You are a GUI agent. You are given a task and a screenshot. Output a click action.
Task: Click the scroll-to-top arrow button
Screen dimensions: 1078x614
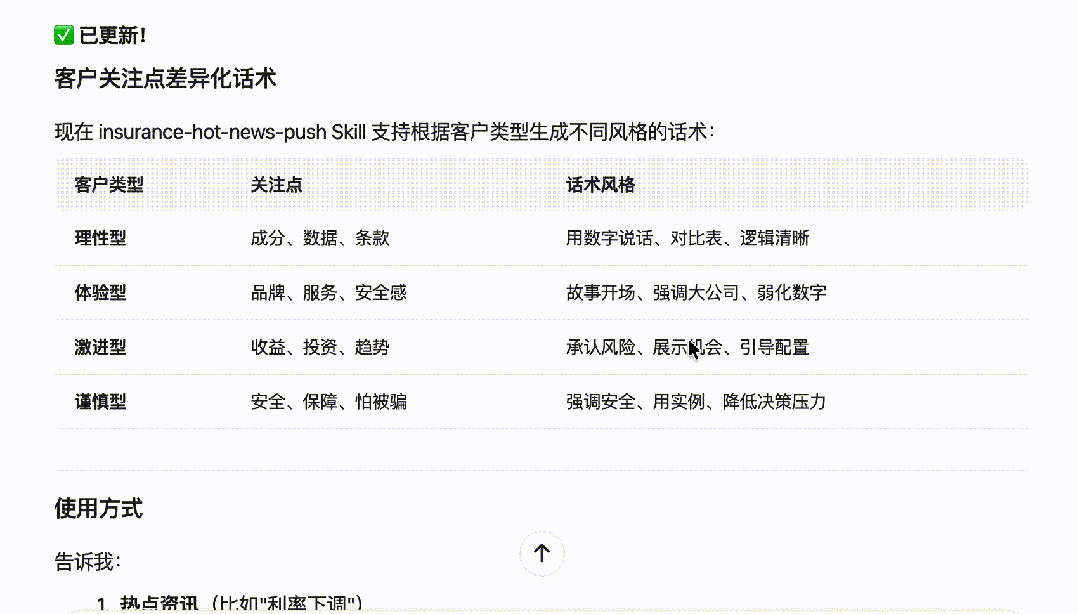542,553
